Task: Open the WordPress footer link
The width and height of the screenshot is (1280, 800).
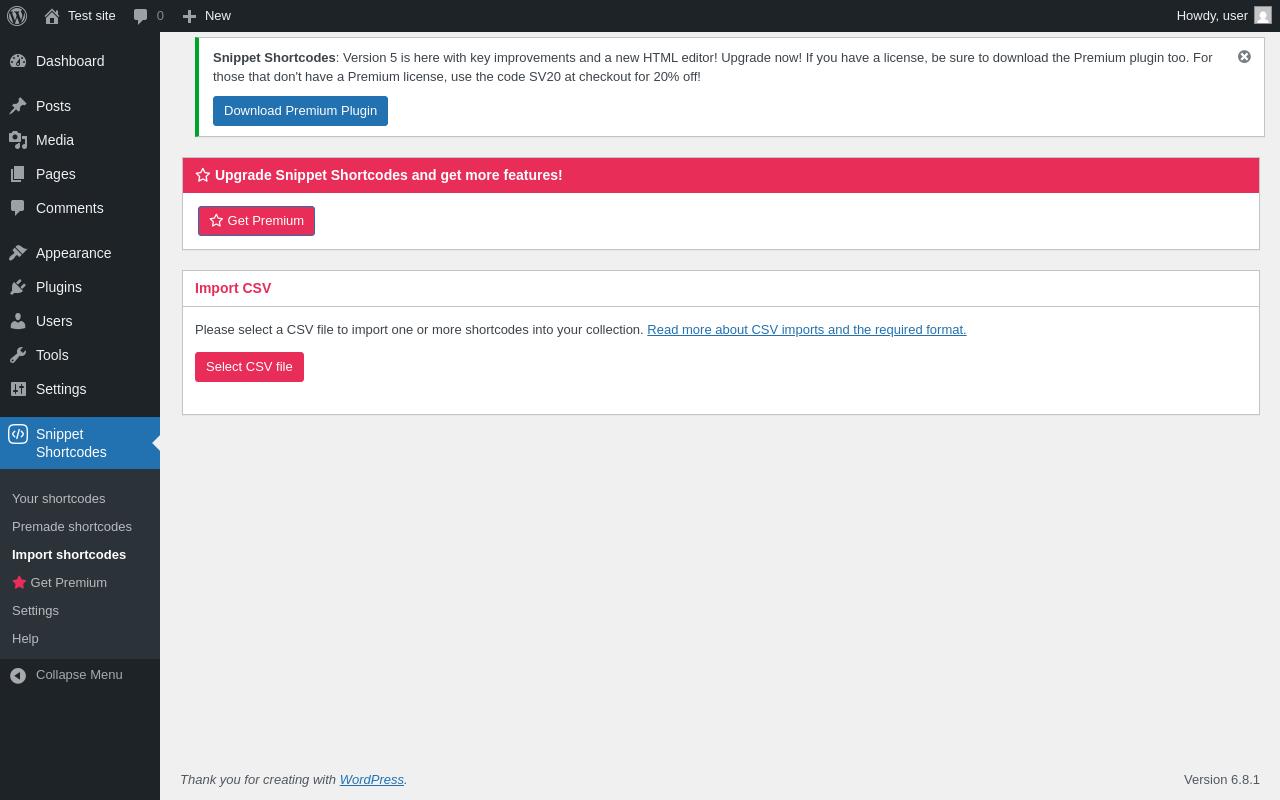Action: 372,780
